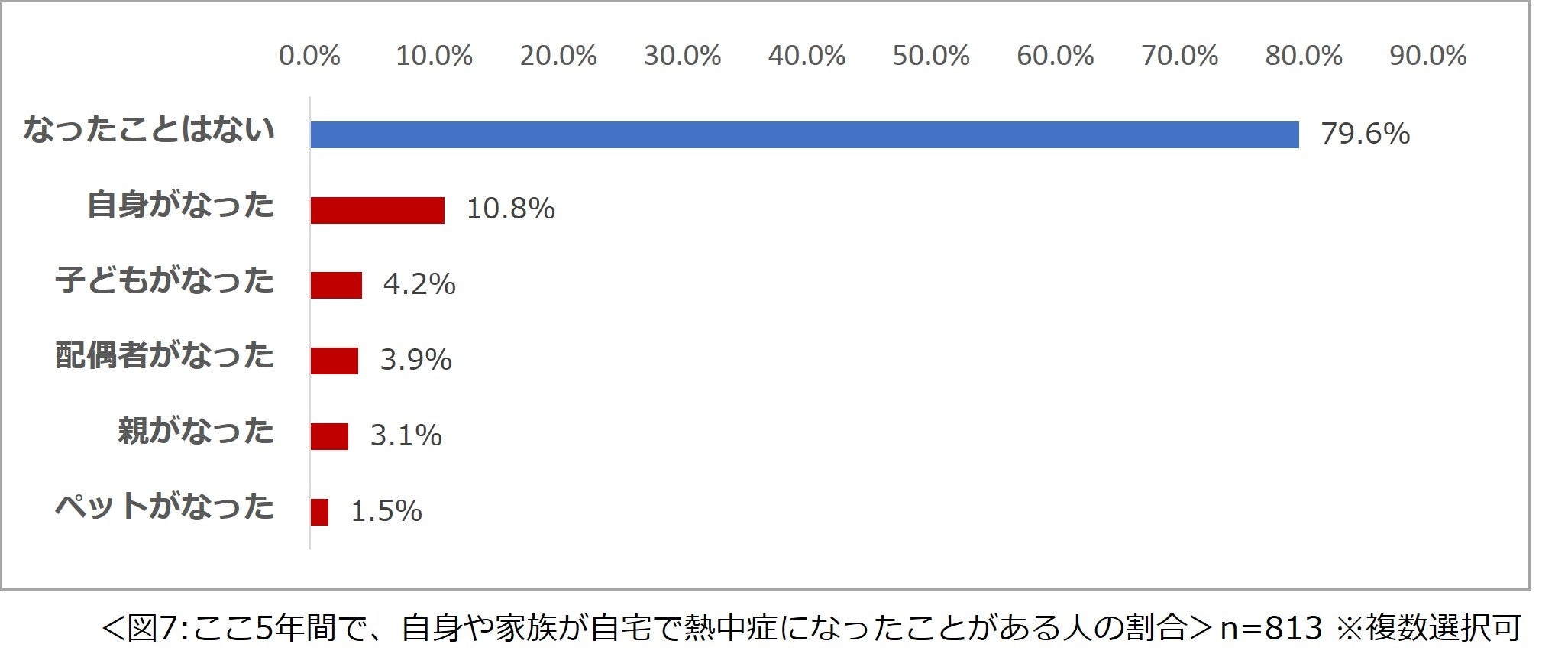This screenshot has width=1568, height=670.
Task: Click the 3.1% data label
Action: point(406,435)
